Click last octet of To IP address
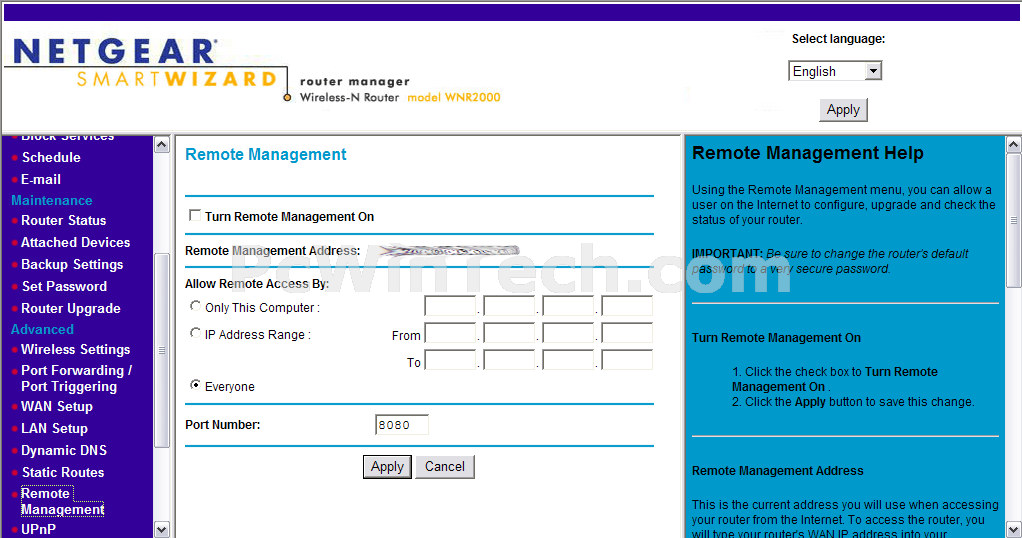Screen dimensions: 1022x538 [x=626, y=360]
